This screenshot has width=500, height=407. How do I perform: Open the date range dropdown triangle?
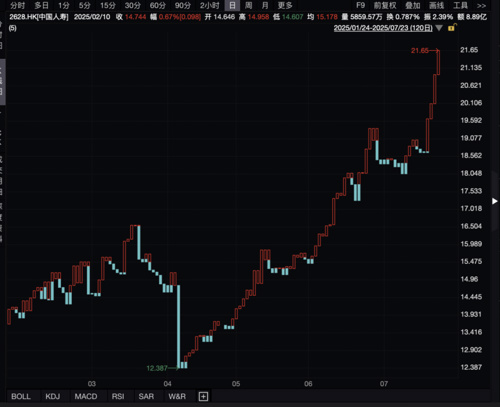click(439, 28)
